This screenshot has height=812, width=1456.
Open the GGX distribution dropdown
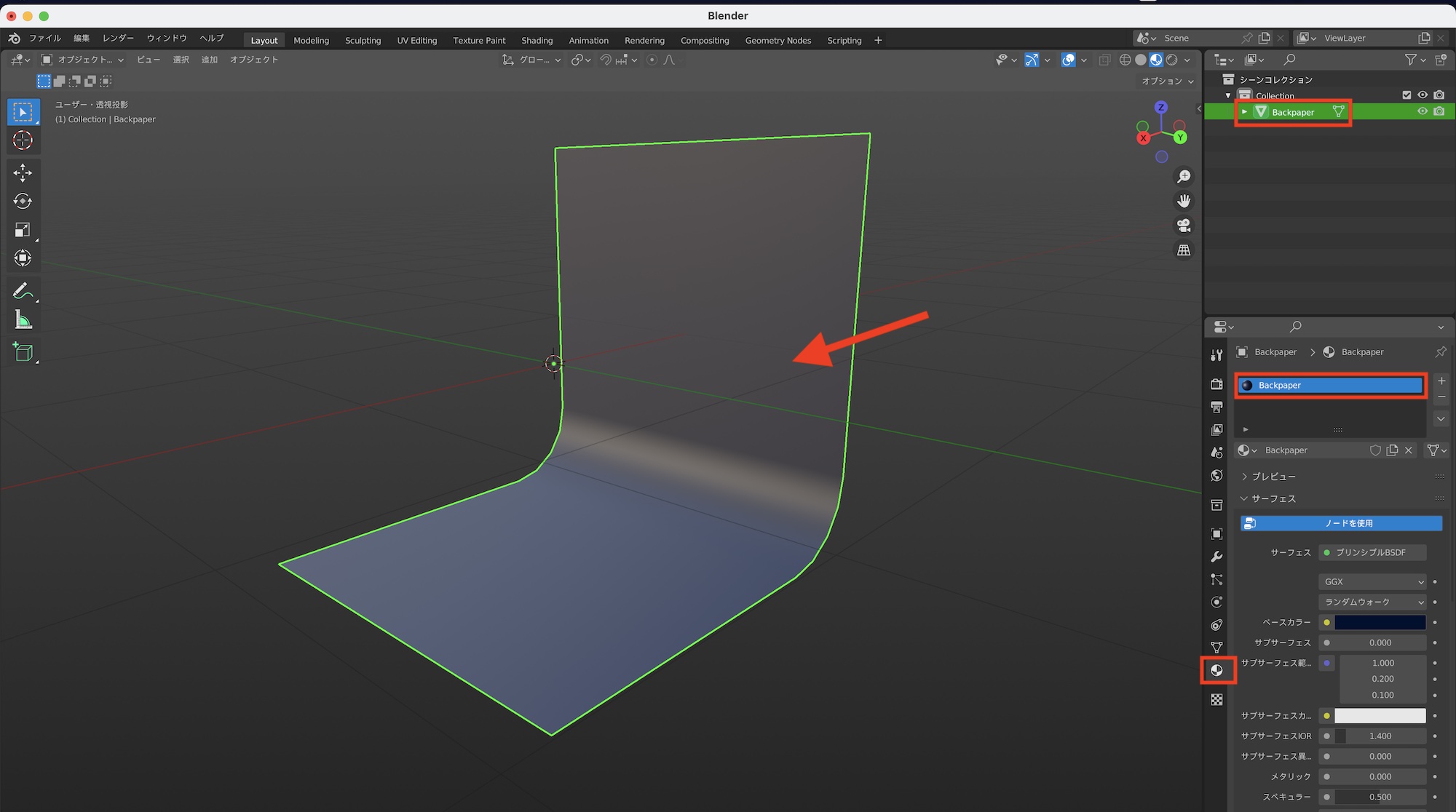1373,581
